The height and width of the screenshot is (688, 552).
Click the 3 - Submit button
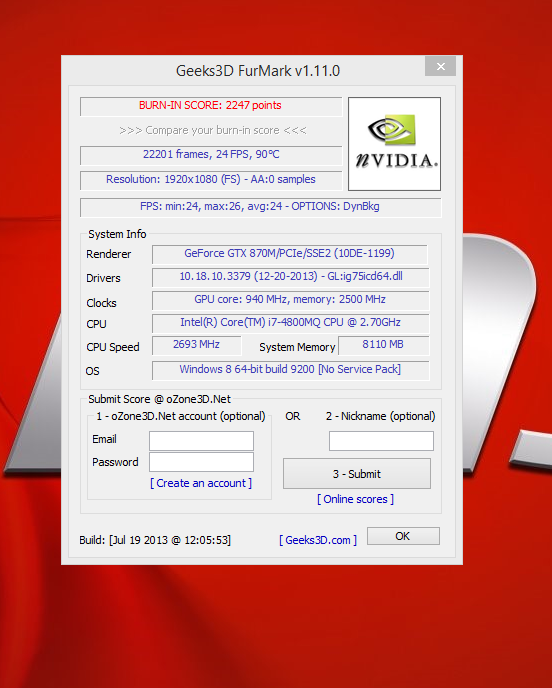(x=357, y=474)
